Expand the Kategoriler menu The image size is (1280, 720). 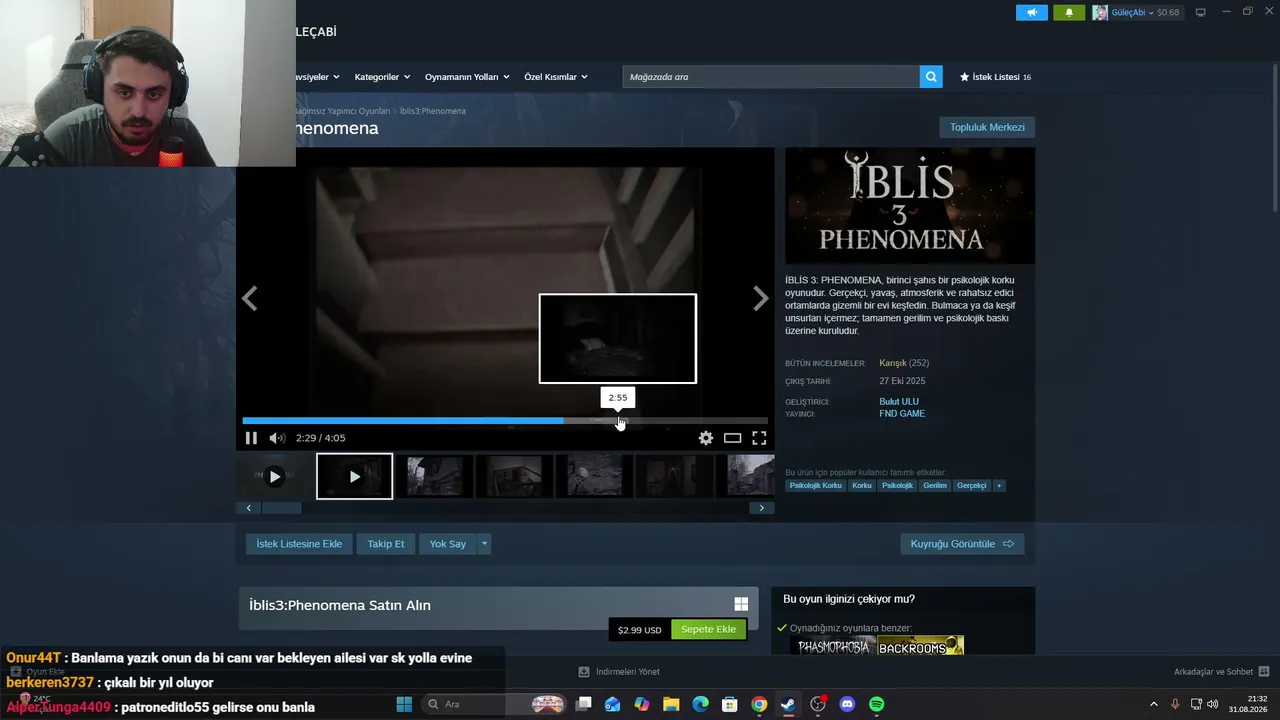click(x=381, y=77)
